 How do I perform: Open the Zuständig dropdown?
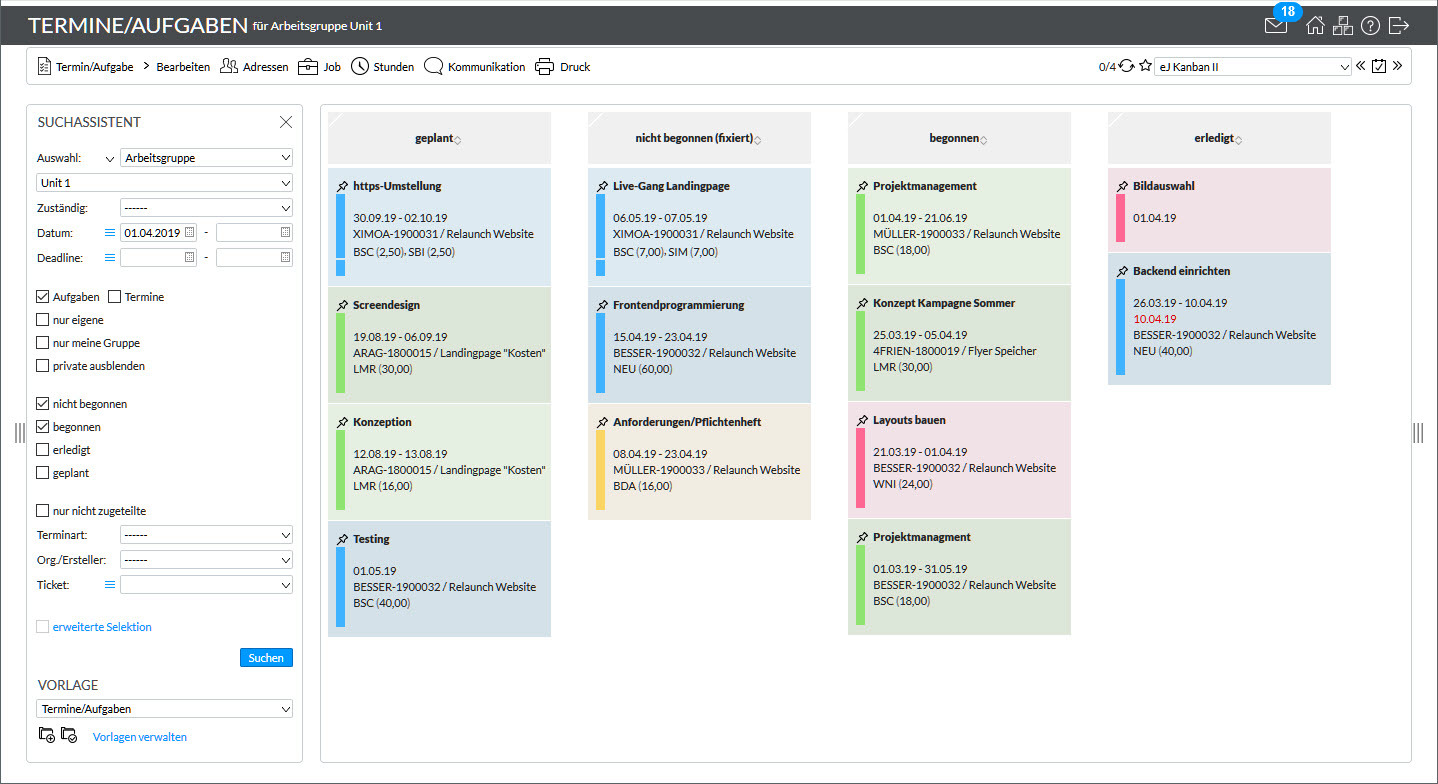click(x=205, y=206)
